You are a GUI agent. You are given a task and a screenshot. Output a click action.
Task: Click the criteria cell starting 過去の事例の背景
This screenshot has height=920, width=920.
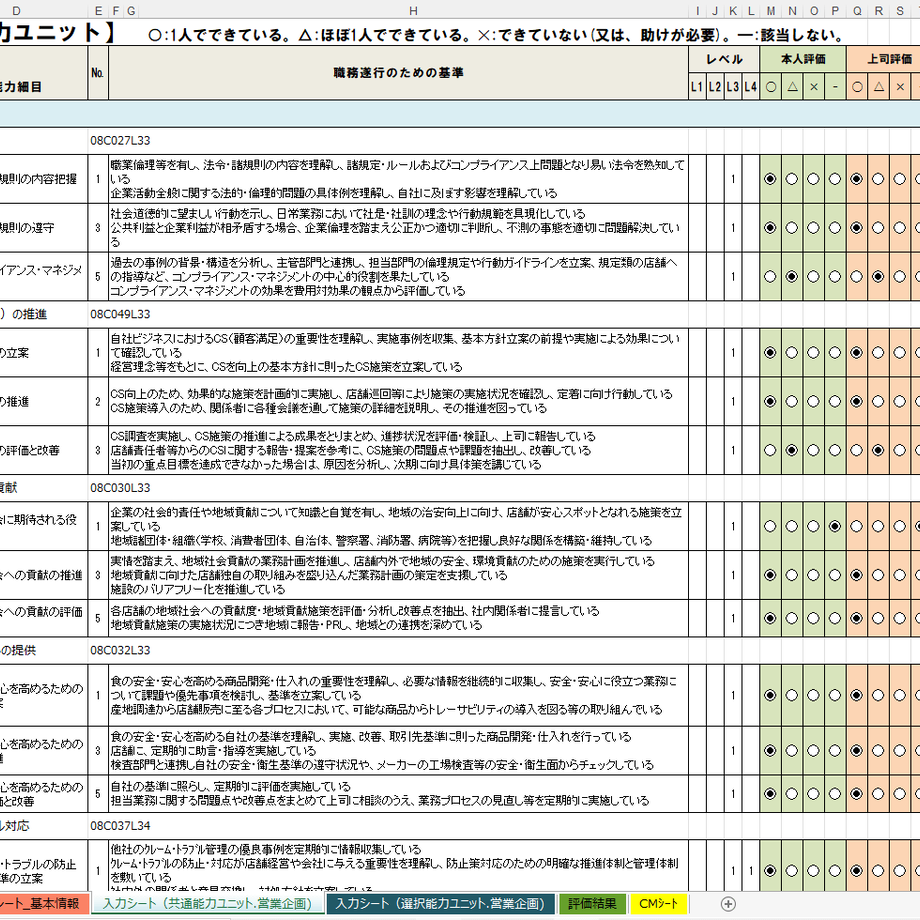pos(398,276)
